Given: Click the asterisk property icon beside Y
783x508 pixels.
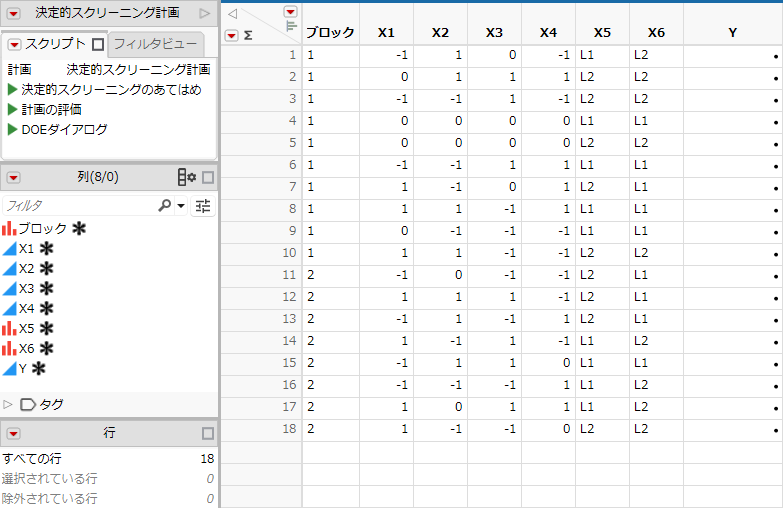Looking at the screenshot, I should click(x=38, y=368).
